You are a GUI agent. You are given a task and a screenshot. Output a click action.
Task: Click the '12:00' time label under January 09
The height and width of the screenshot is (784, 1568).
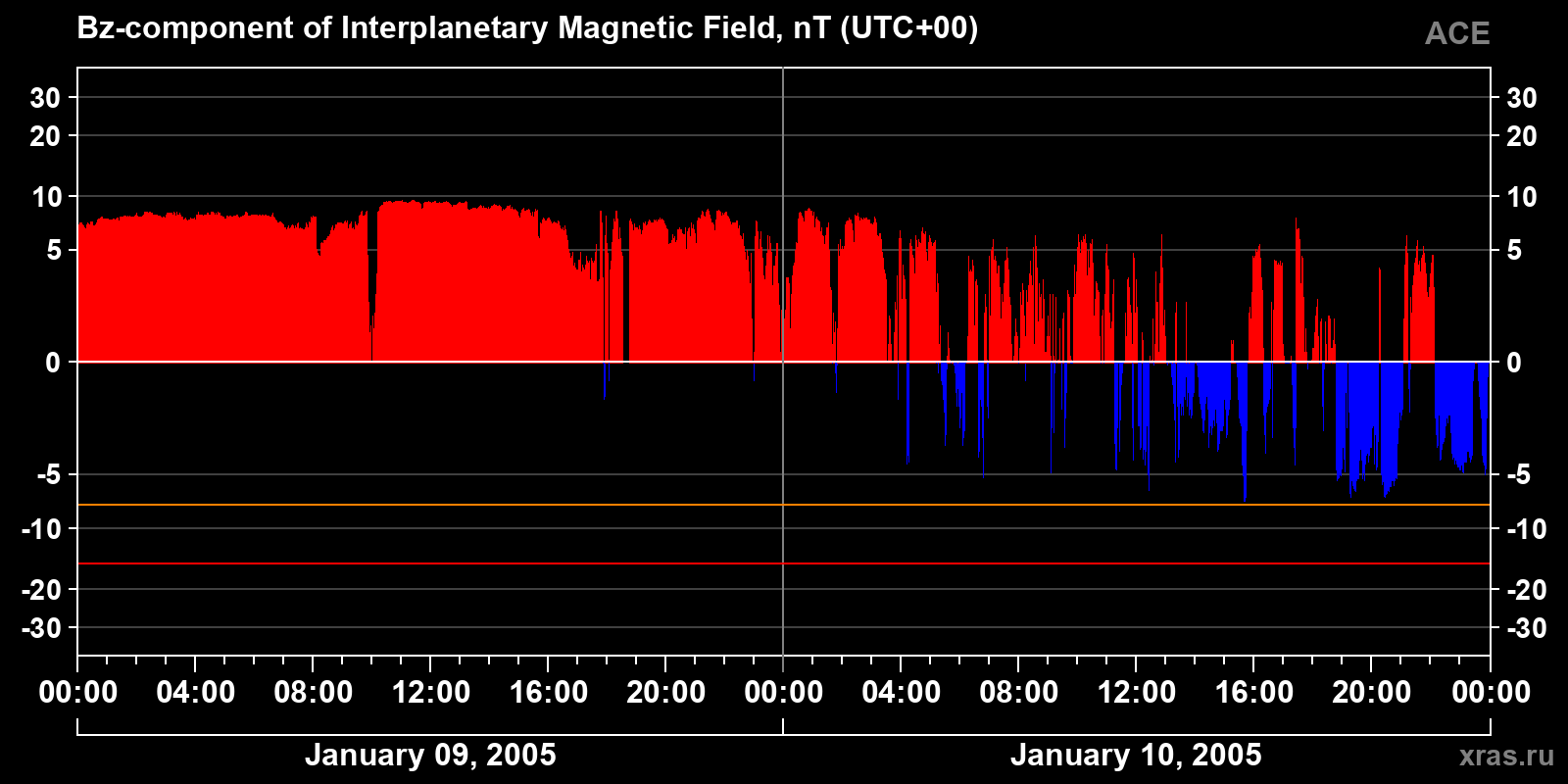pyautogui.click(x=431, y=693)
